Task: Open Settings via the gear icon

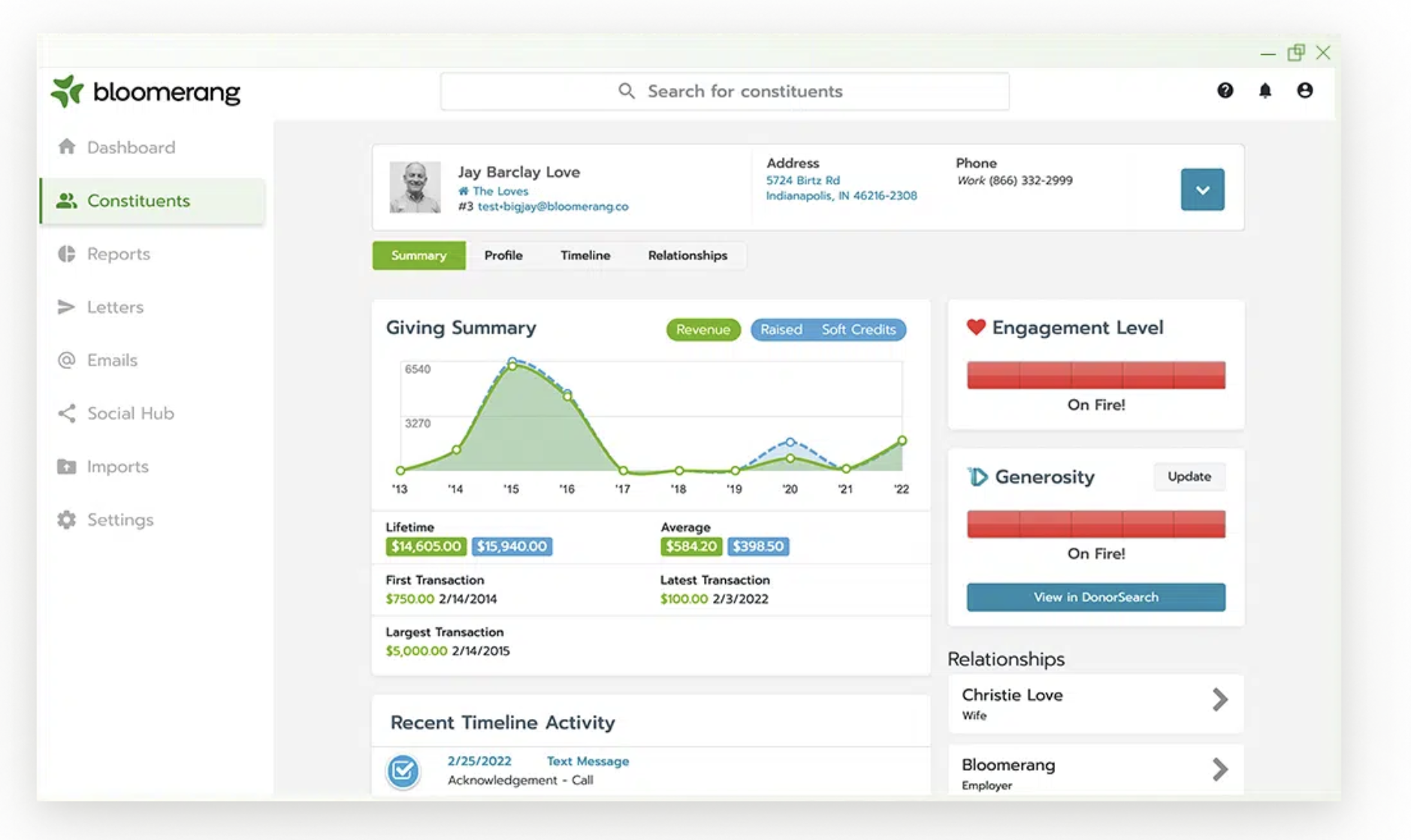Action: pyautogui.click(x=66, y=519)
